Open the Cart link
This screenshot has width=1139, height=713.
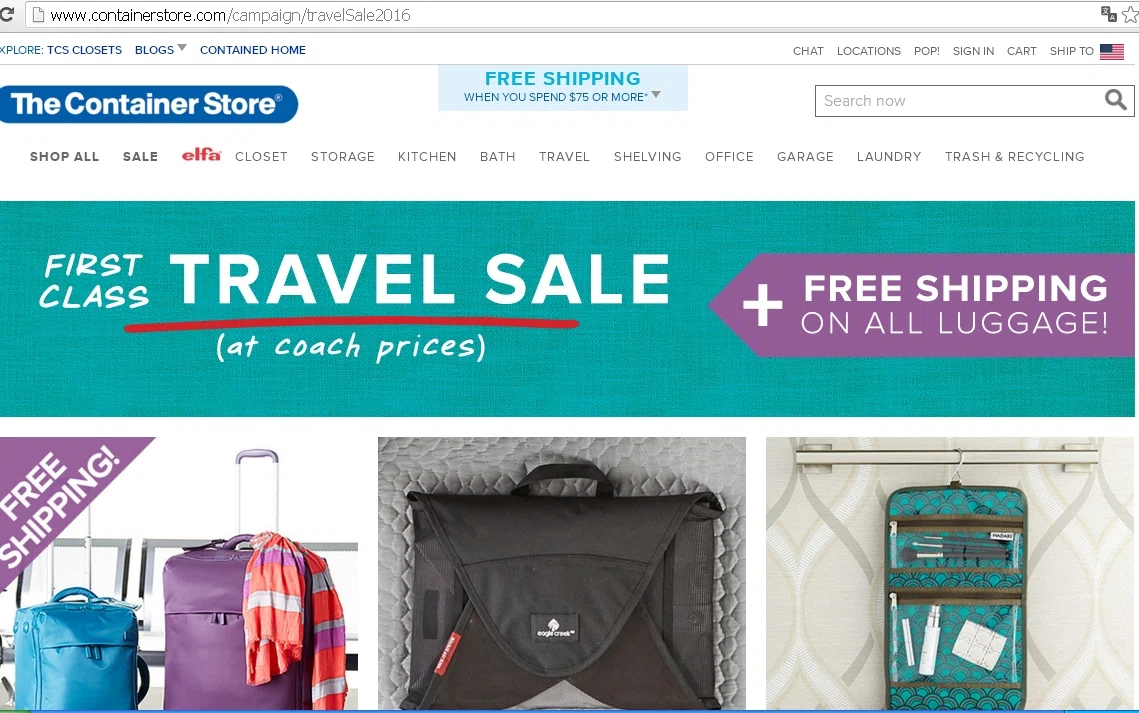click(1021, 51)
